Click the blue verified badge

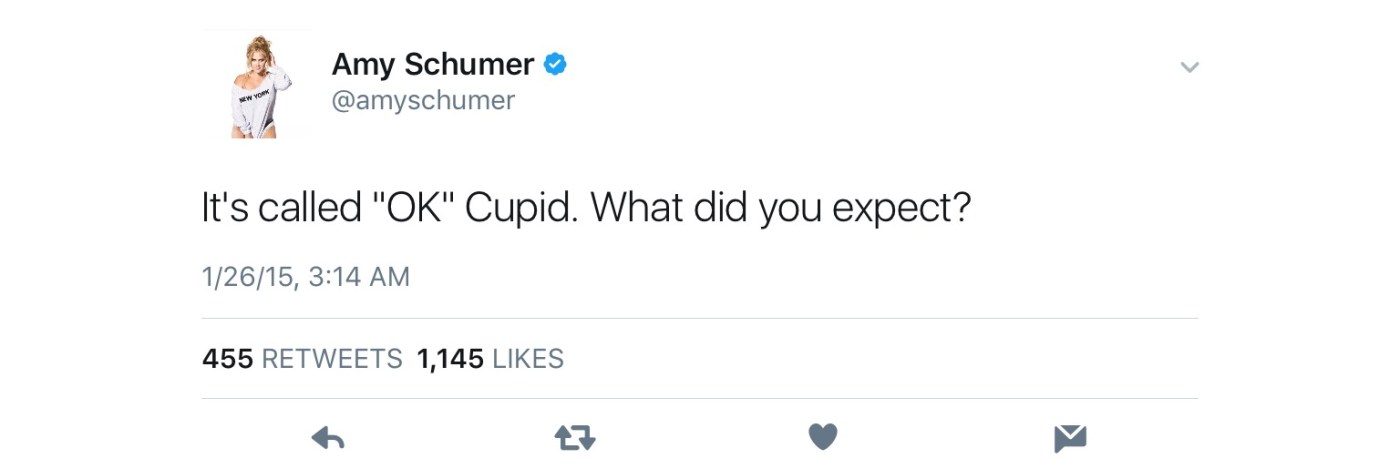555,65
